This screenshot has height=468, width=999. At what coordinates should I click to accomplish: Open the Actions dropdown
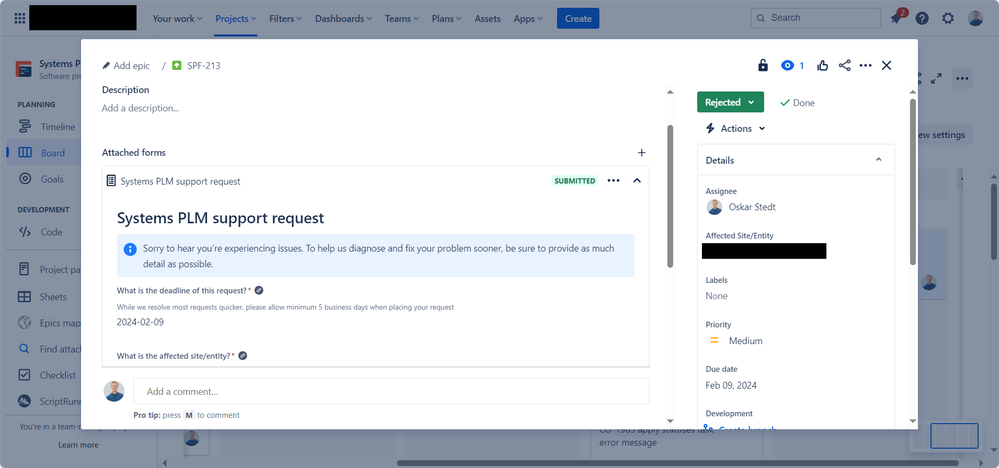click(x=735, y=129)
